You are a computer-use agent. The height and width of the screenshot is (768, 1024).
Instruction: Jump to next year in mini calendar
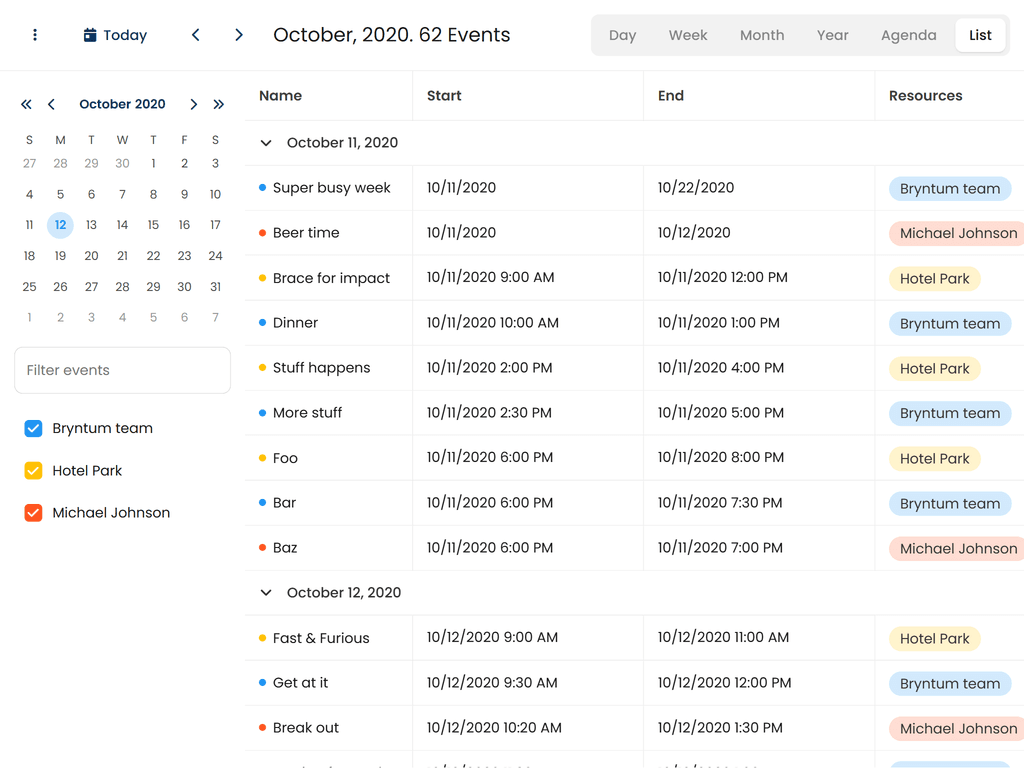(x=219, y=104)
